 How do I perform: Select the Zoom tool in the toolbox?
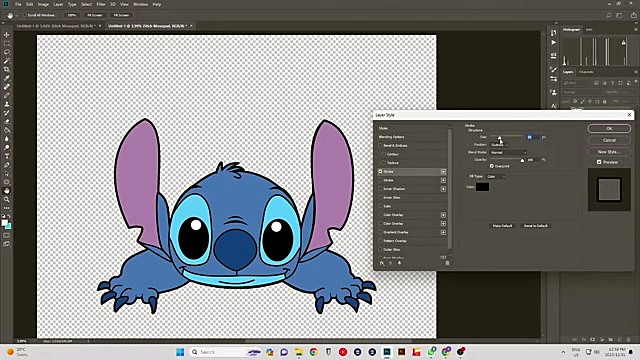point(7,199)
